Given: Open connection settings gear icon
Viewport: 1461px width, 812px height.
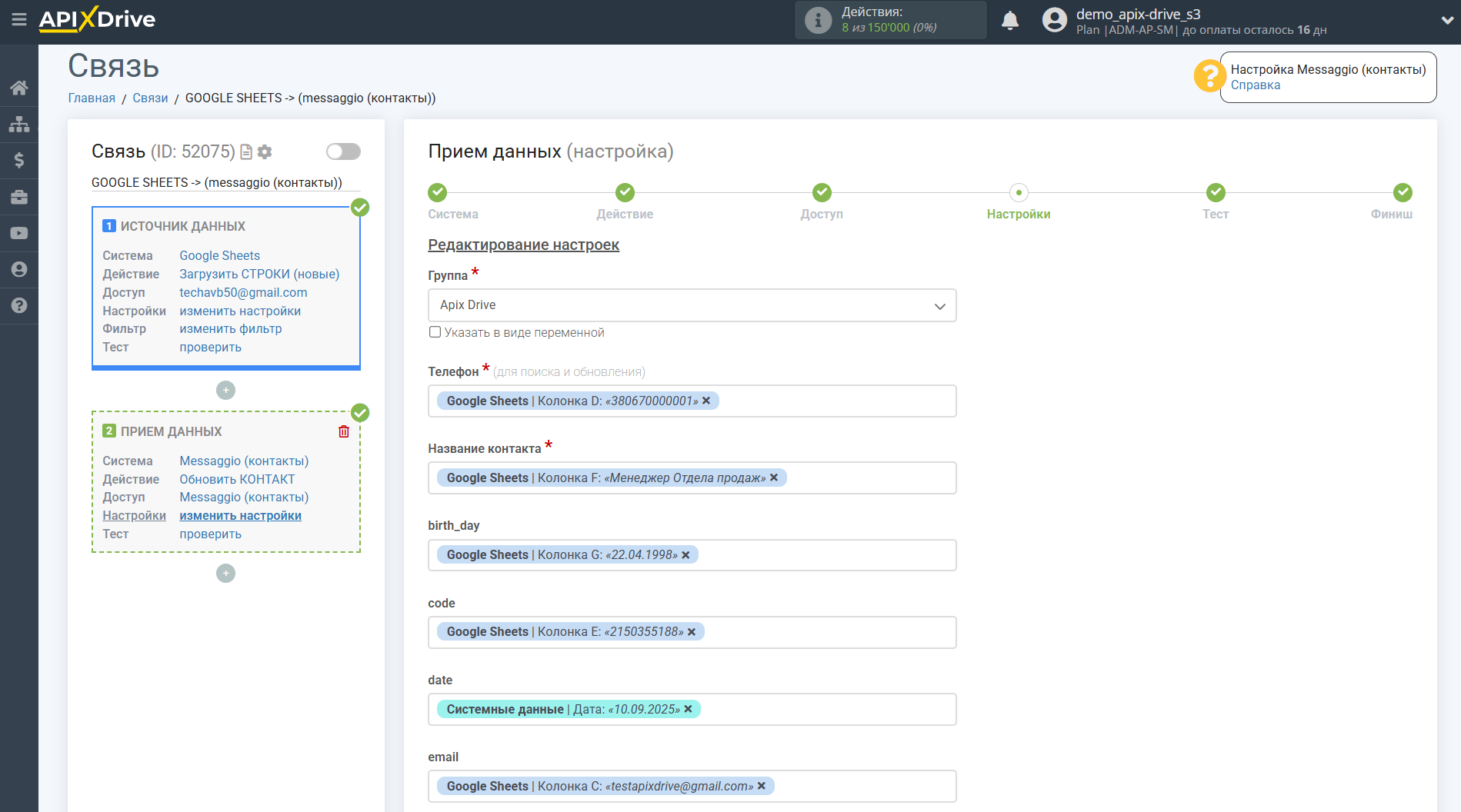Looking at the screenshot, I should 265,152.
